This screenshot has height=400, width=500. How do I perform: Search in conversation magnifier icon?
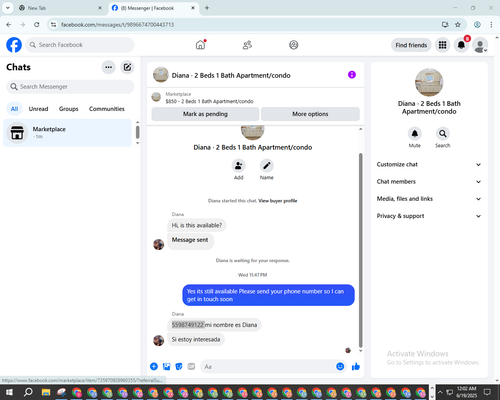click(x=443, y=134)
